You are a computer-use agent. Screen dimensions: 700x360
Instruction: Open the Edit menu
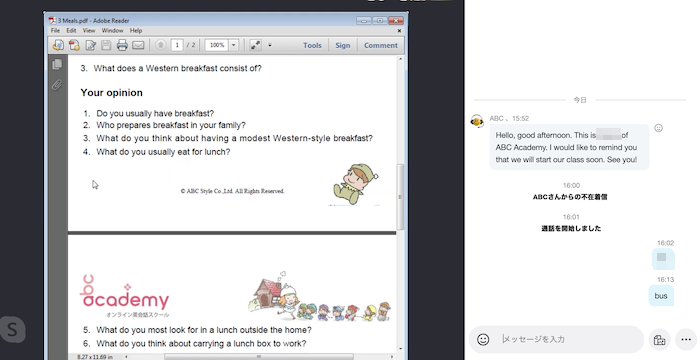(71, 31)
